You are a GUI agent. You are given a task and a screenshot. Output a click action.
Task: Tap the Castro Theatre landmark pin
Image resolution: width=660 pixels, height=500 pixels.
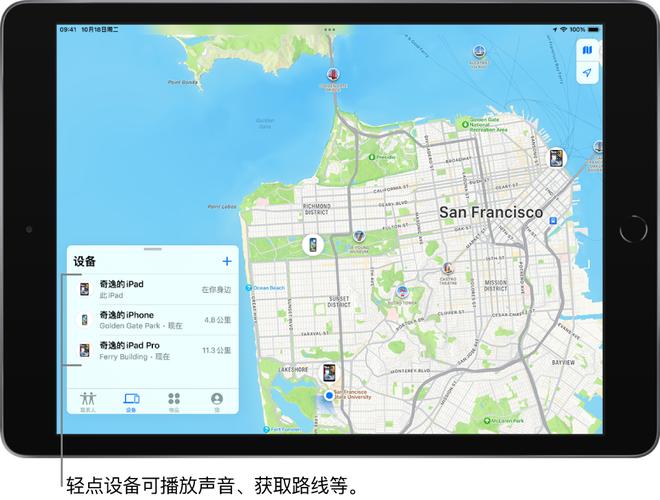point(447,268)
